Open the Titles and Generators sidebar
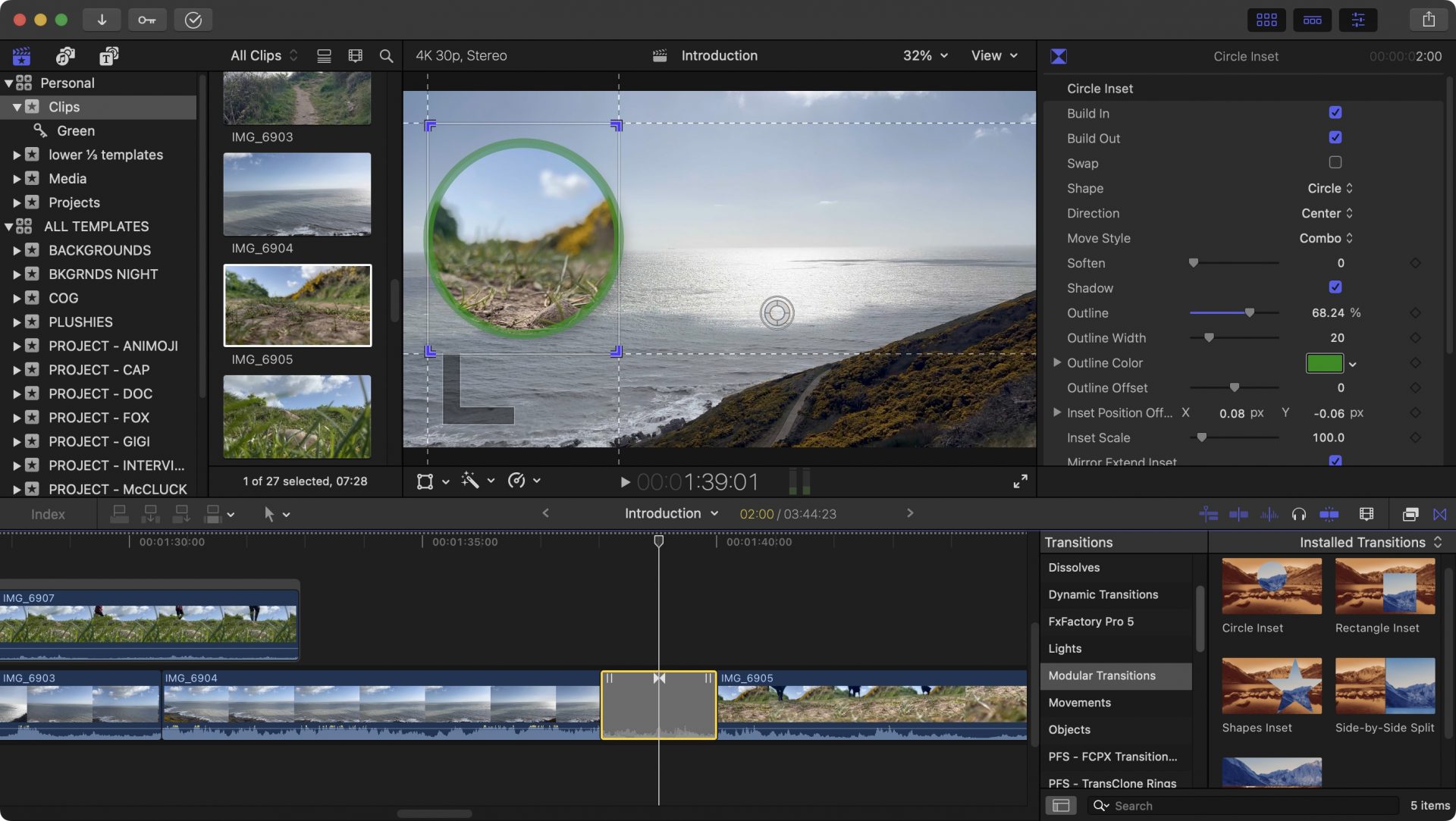This screenshot has height=821, width=1456. click(108, 55)
